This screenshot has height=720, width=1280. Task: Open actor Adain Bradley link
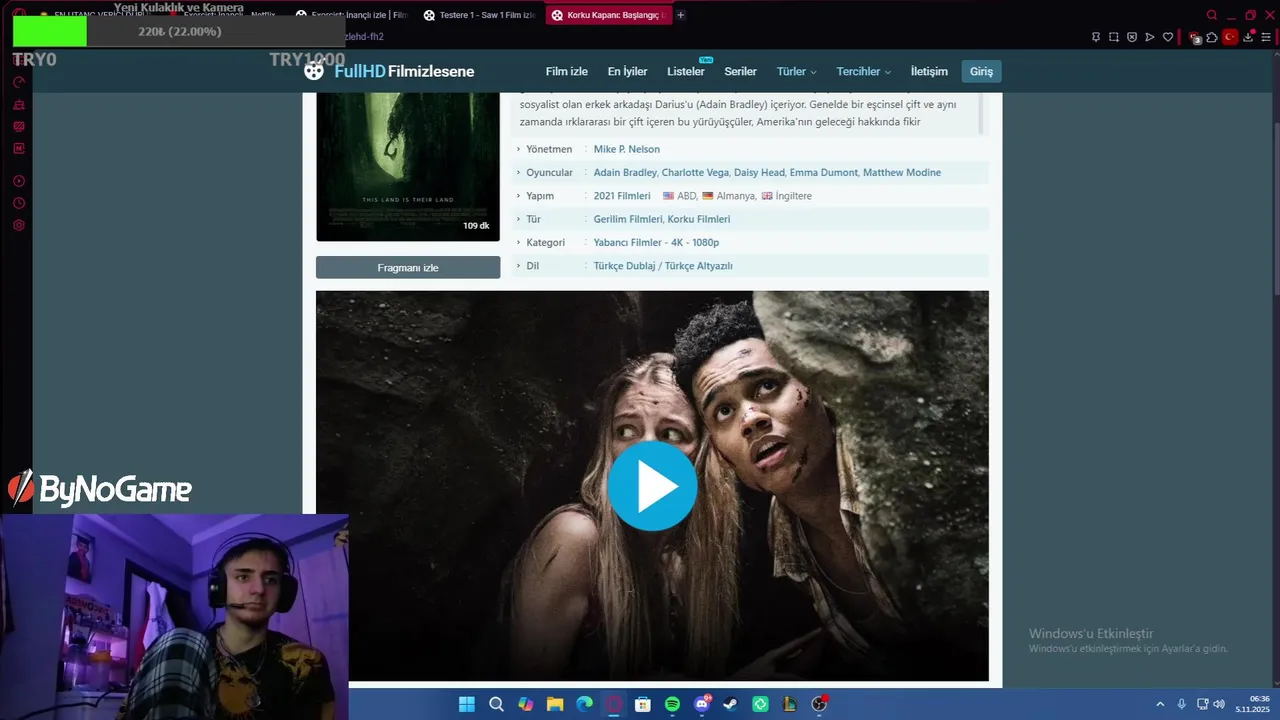pyautogui.click(x=625, y=172)
